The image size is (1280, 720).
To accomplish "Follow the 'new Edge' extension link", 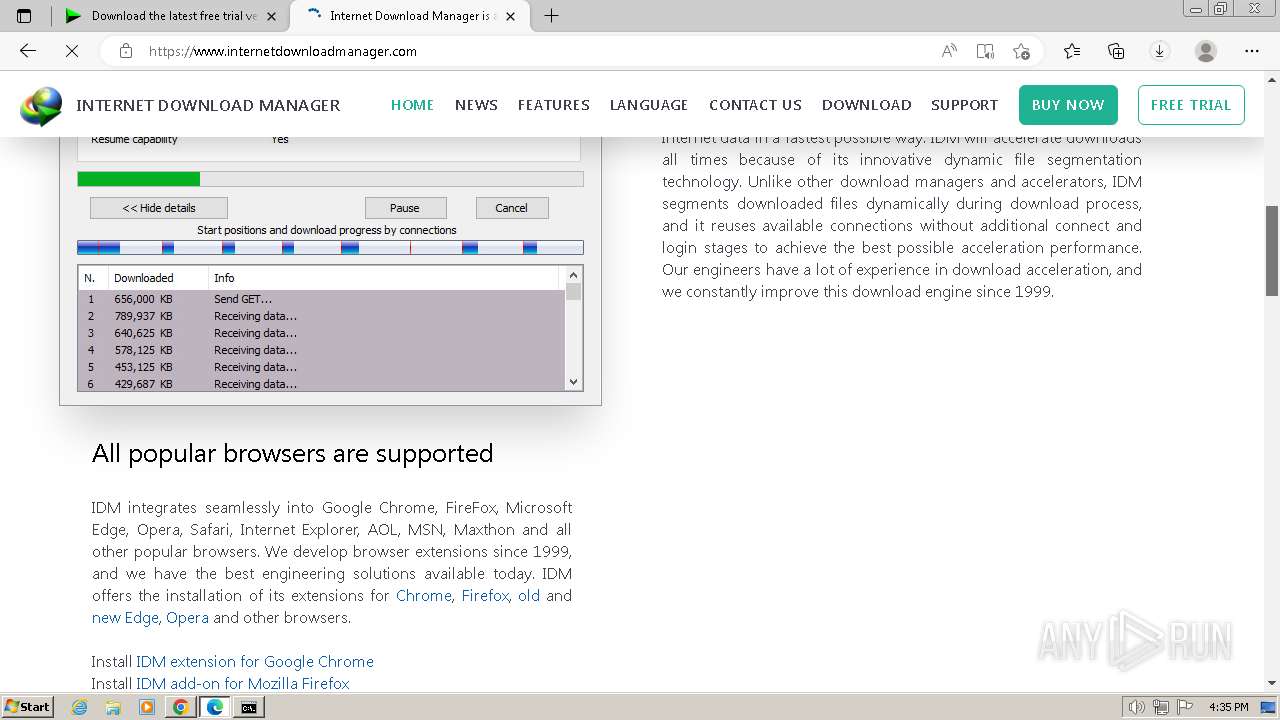I will [x=125, y=617].
